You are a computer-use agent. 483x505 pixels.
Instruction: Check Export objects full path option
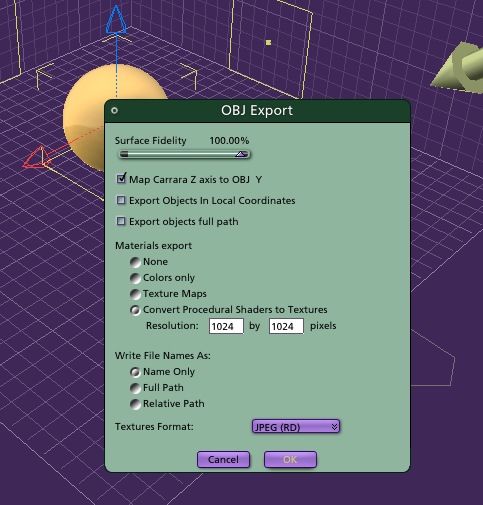click(x=121, y=221)
